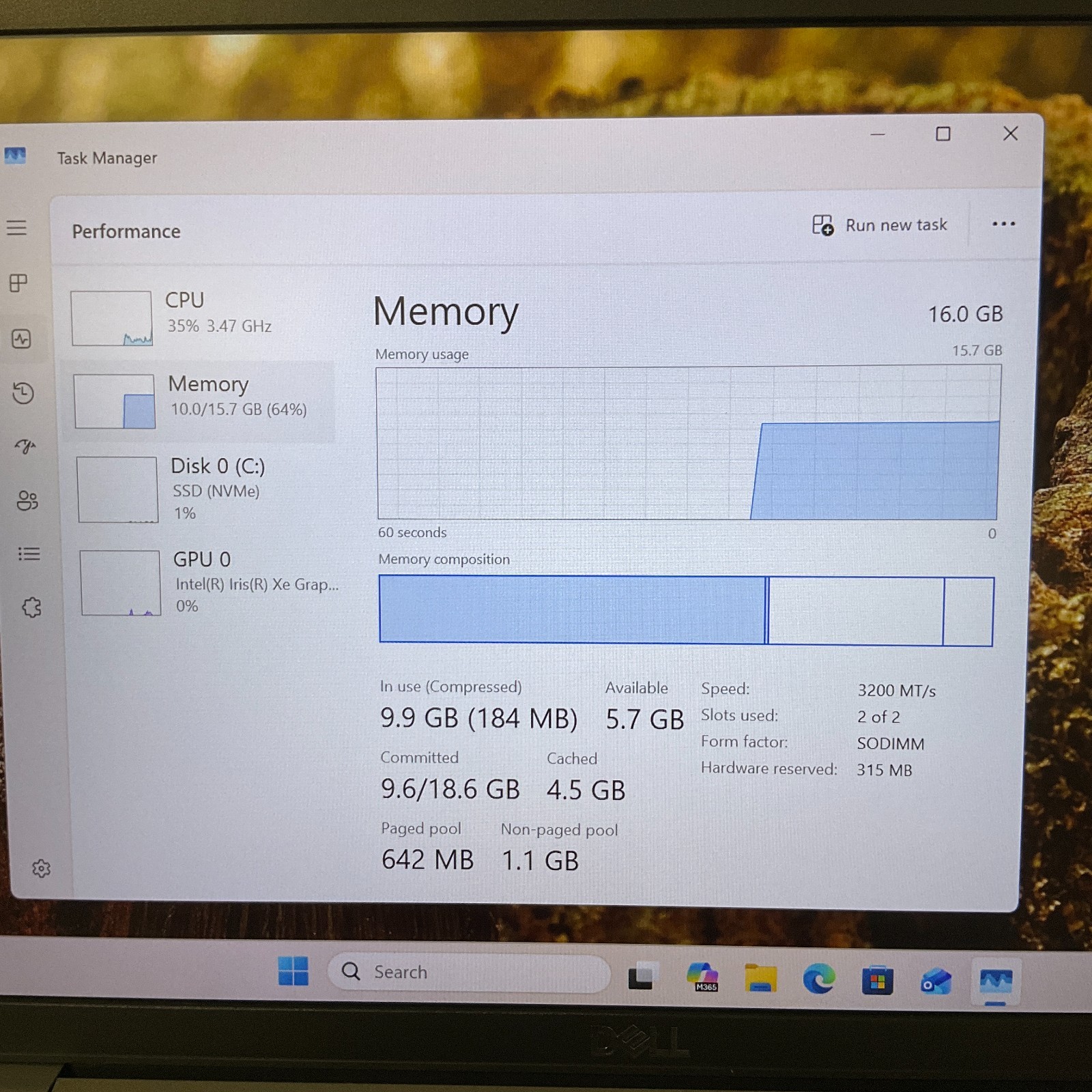The width and height of the screenshot is (1092, 1092).
Task: Click the GPU 0 mini graph thumbnail
Action: [x=120, y=583]
